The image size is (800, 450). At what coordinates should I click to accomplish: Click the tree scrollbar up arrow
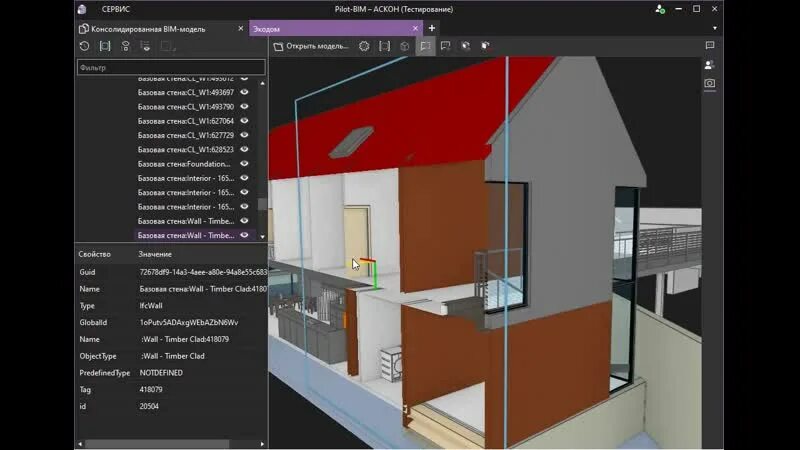(263, 83)
